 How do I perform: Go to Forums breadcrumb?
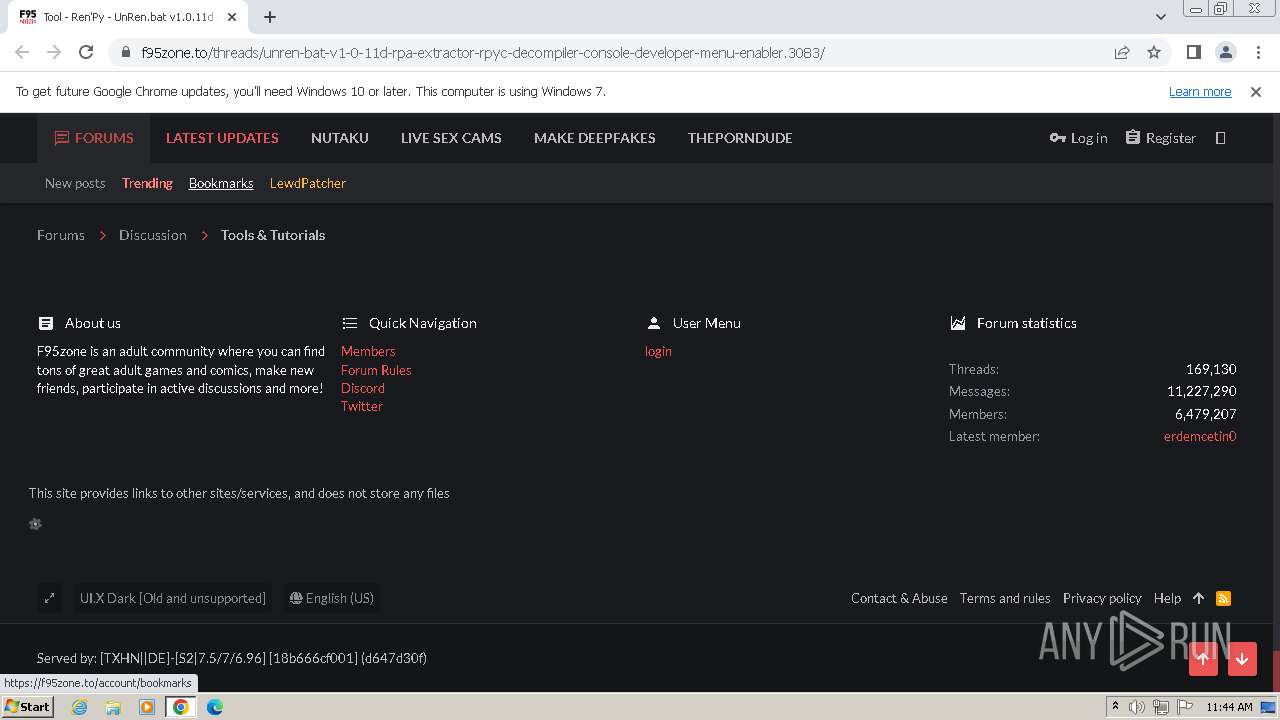pos(61,235)
